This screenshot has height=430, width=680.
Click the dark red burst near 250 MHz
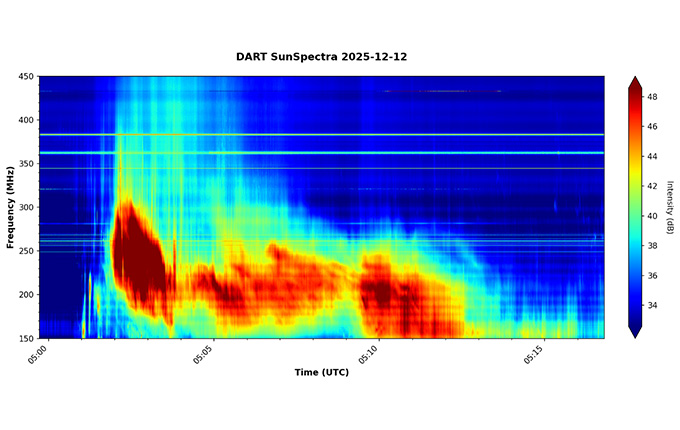tap(138, 255)
